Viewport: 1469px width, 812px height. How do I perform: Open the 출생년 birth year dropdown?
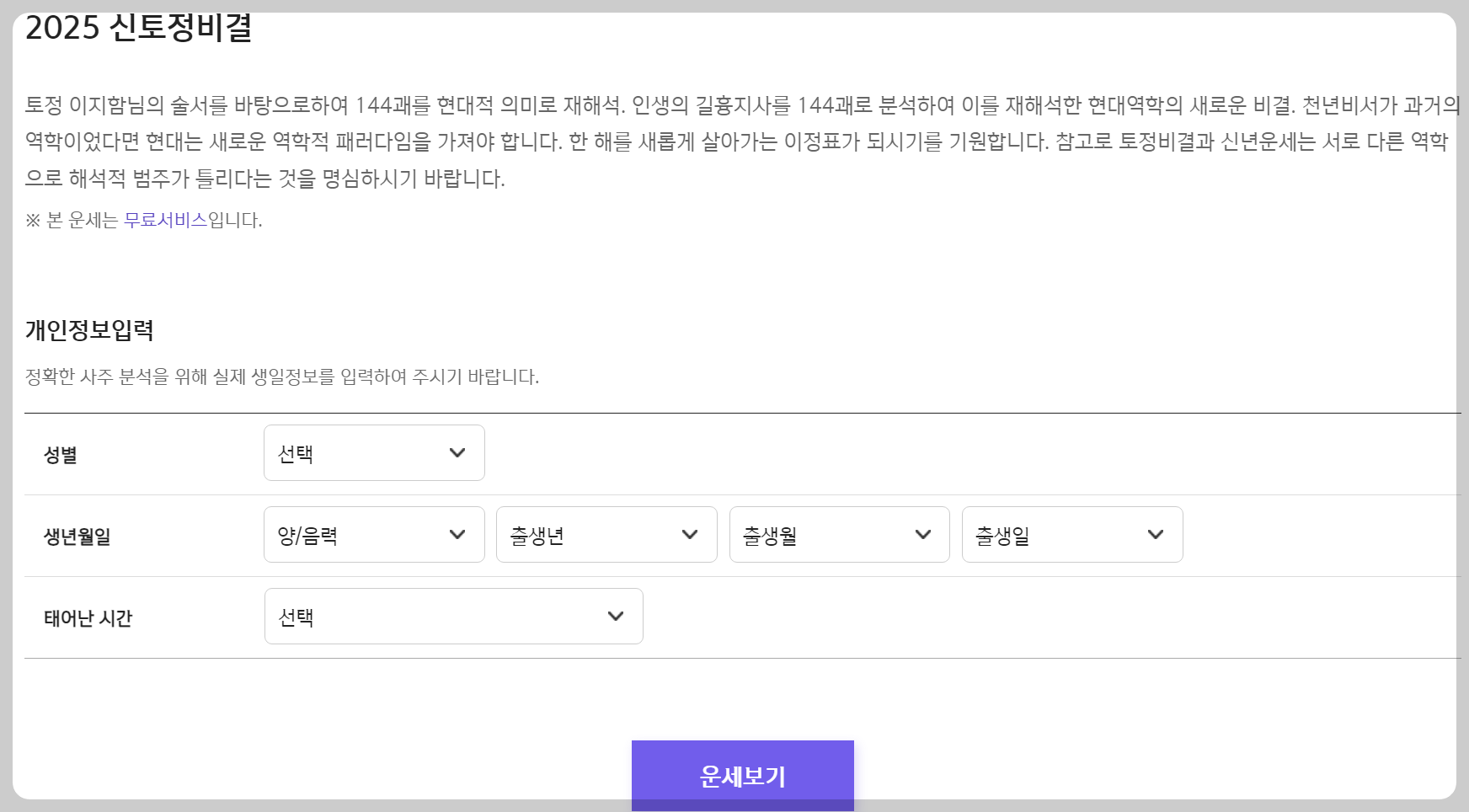click(x=606, y=534)
